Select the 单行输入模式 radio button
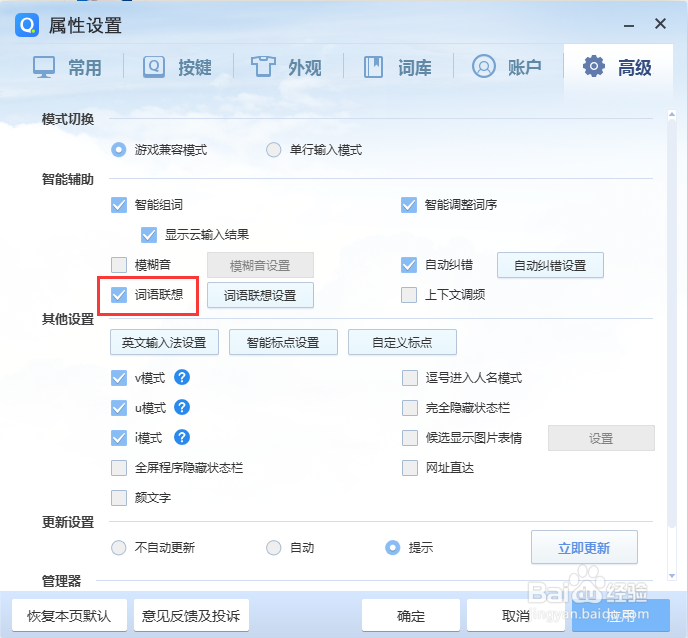Viewport: 688px width, 638px height. [273, 150]
